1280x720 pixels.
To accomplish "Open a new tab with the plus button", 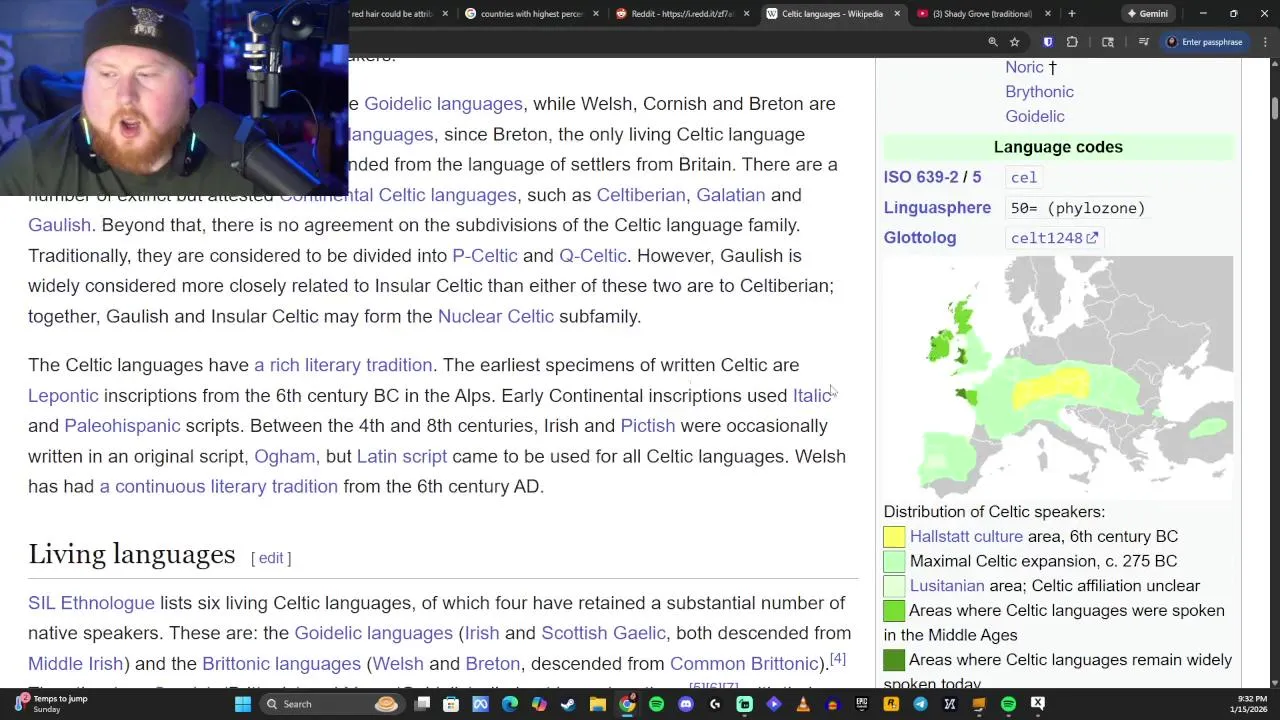I will (1071, 14).
